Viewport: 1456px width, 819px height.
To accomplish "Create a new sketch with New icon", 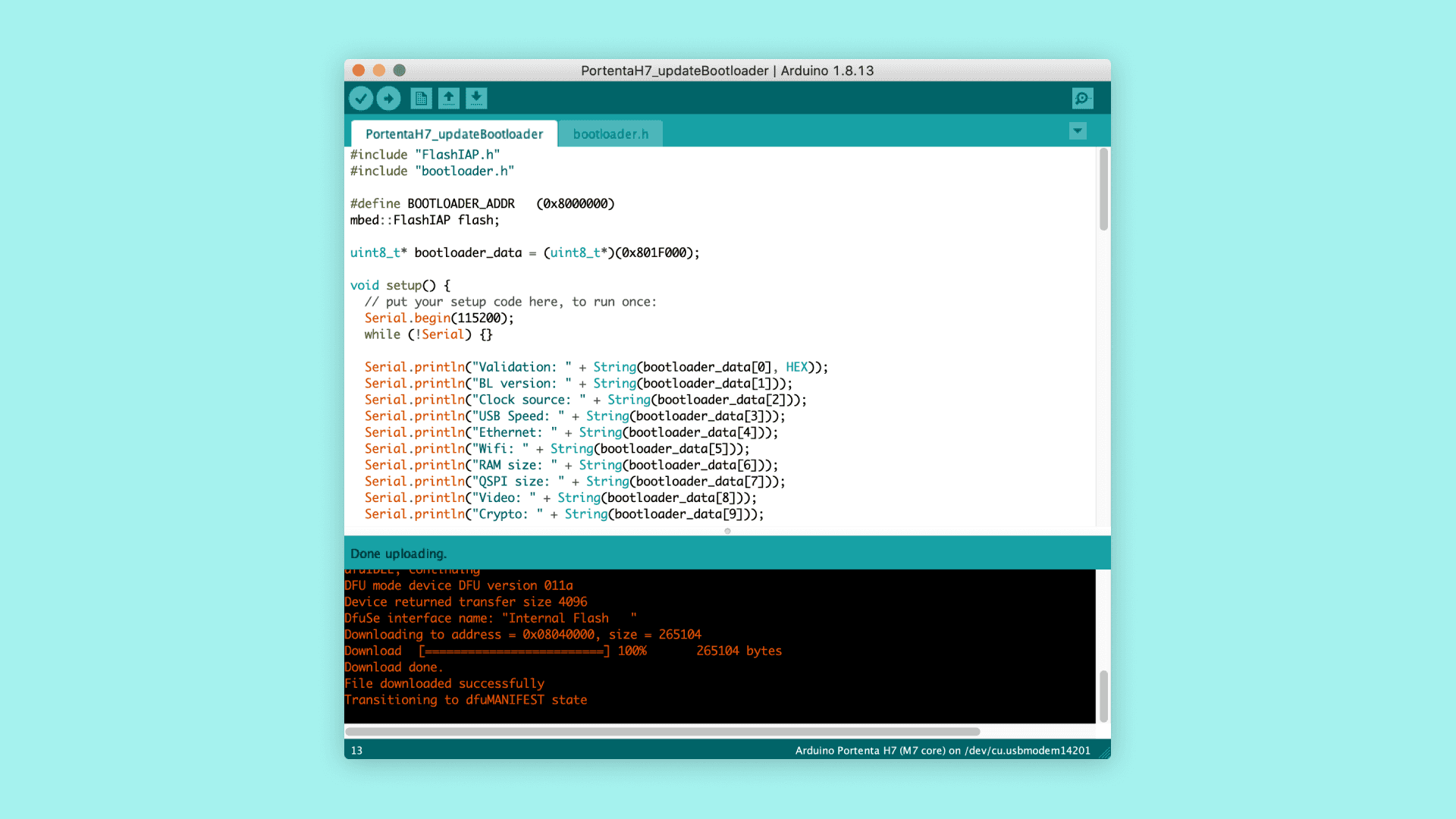I will [x=421, y=99].
